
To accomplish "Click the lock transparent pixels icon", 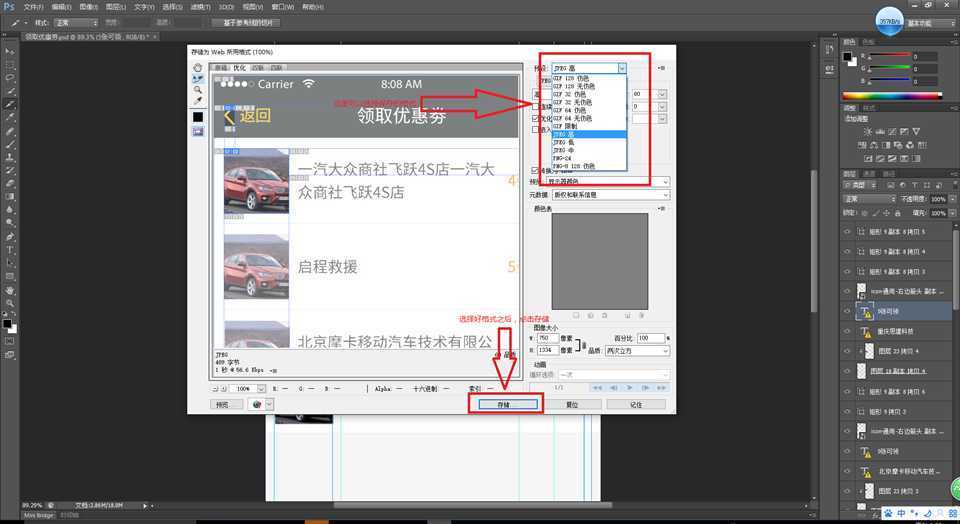I will 864,213.
